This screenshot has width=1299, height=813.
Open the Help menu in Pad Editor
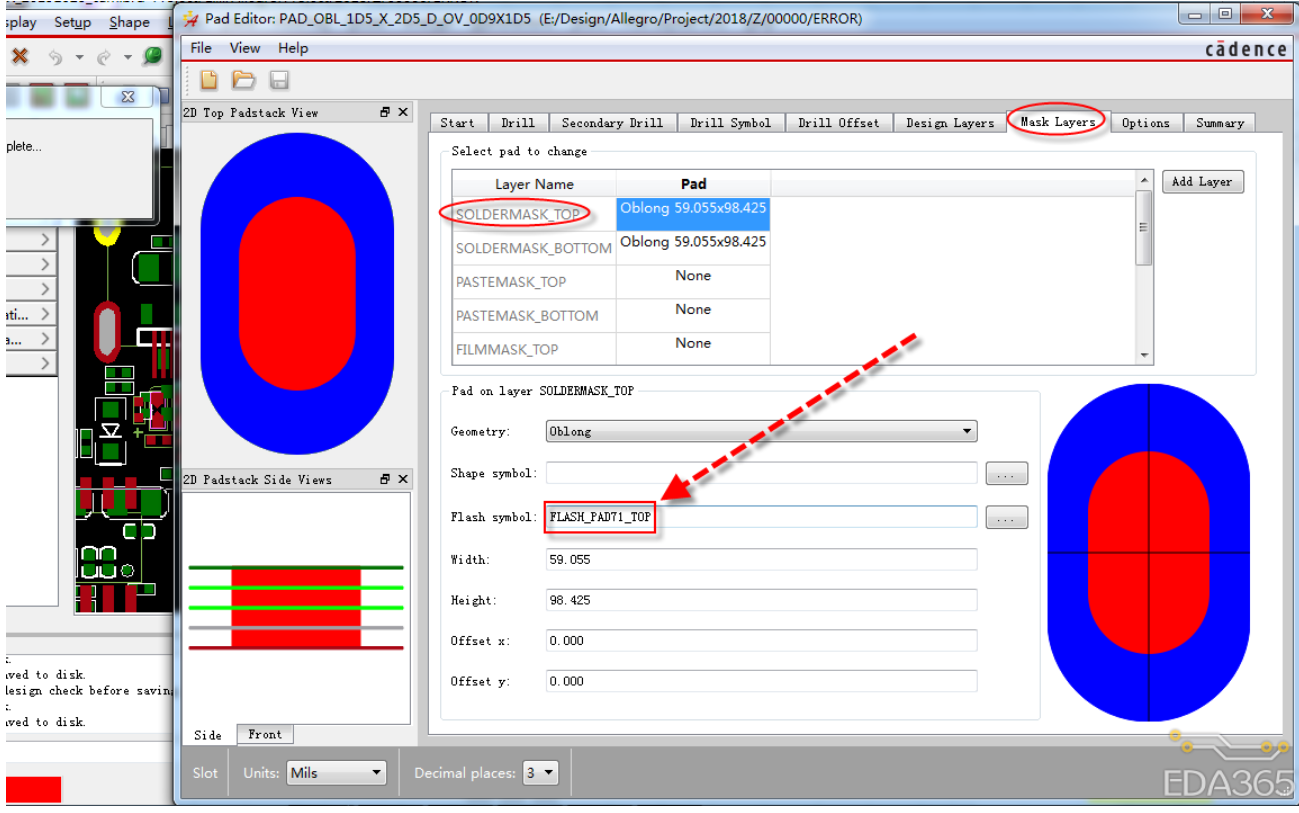(293, 48)
